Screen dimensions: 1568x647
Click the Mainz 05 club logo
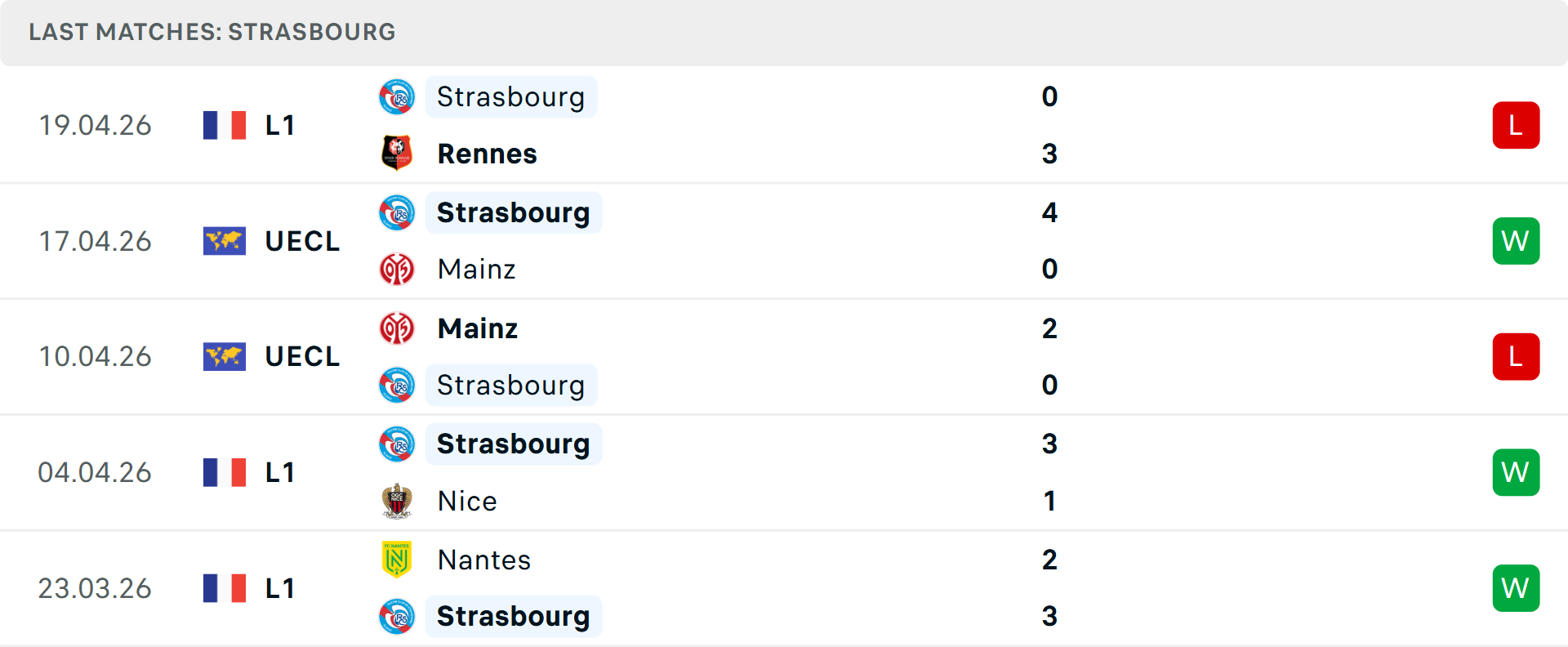pyautogui.click(x=397, y=269)
